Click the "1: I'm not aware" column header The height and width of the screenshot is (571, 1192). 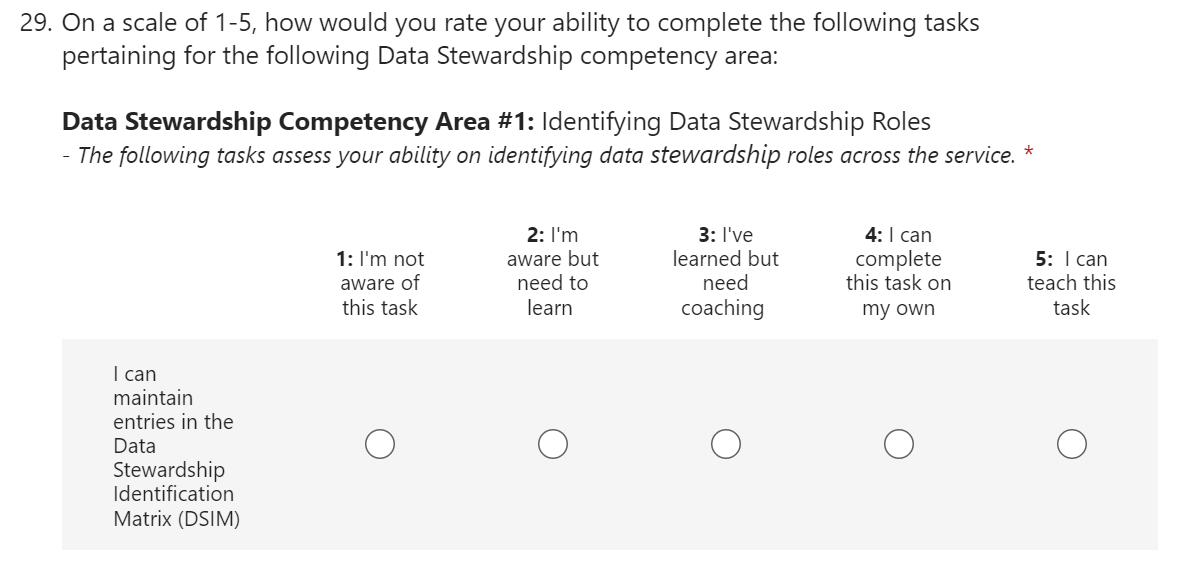pyautogui.click(x=380, y=283)
